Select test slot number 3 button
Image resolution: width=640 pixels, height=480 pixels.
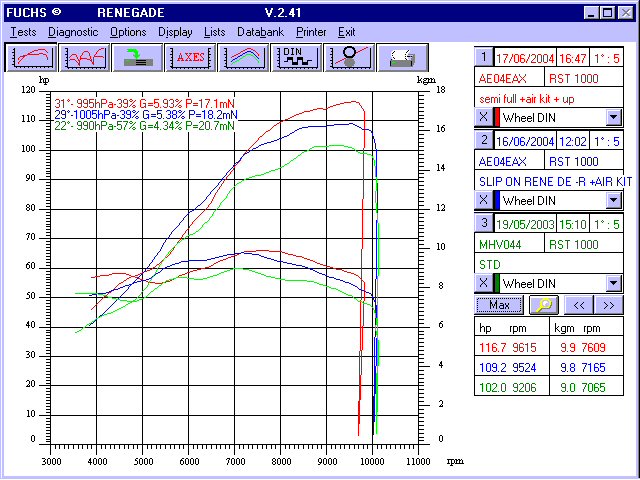[484, 223]
